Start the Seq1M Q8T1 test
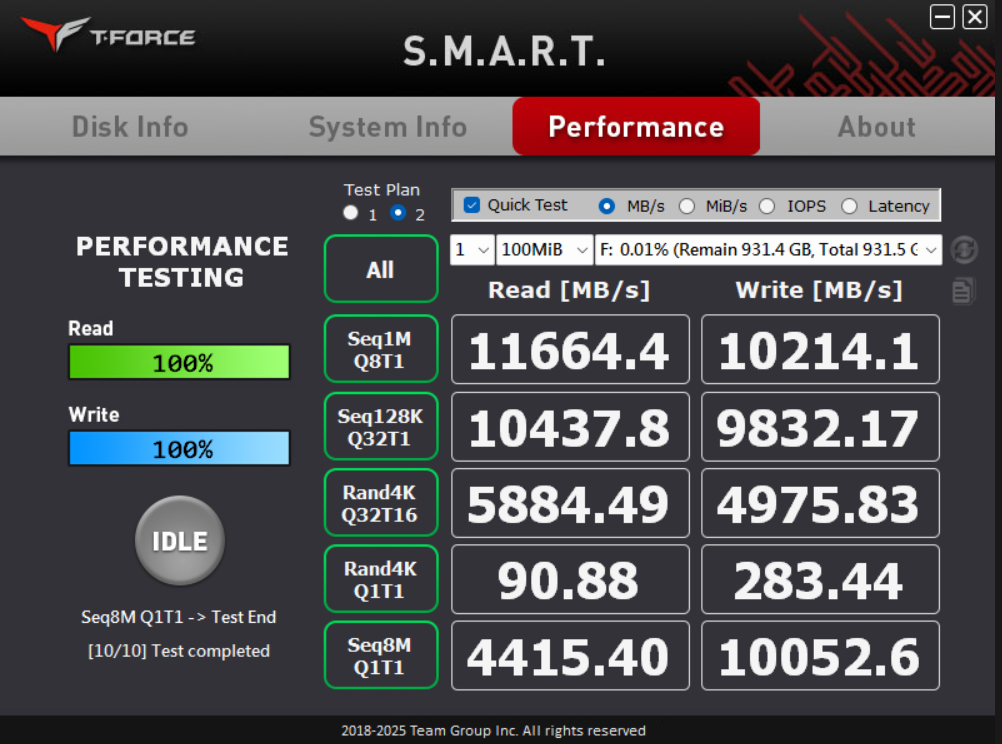 [380, 349]
